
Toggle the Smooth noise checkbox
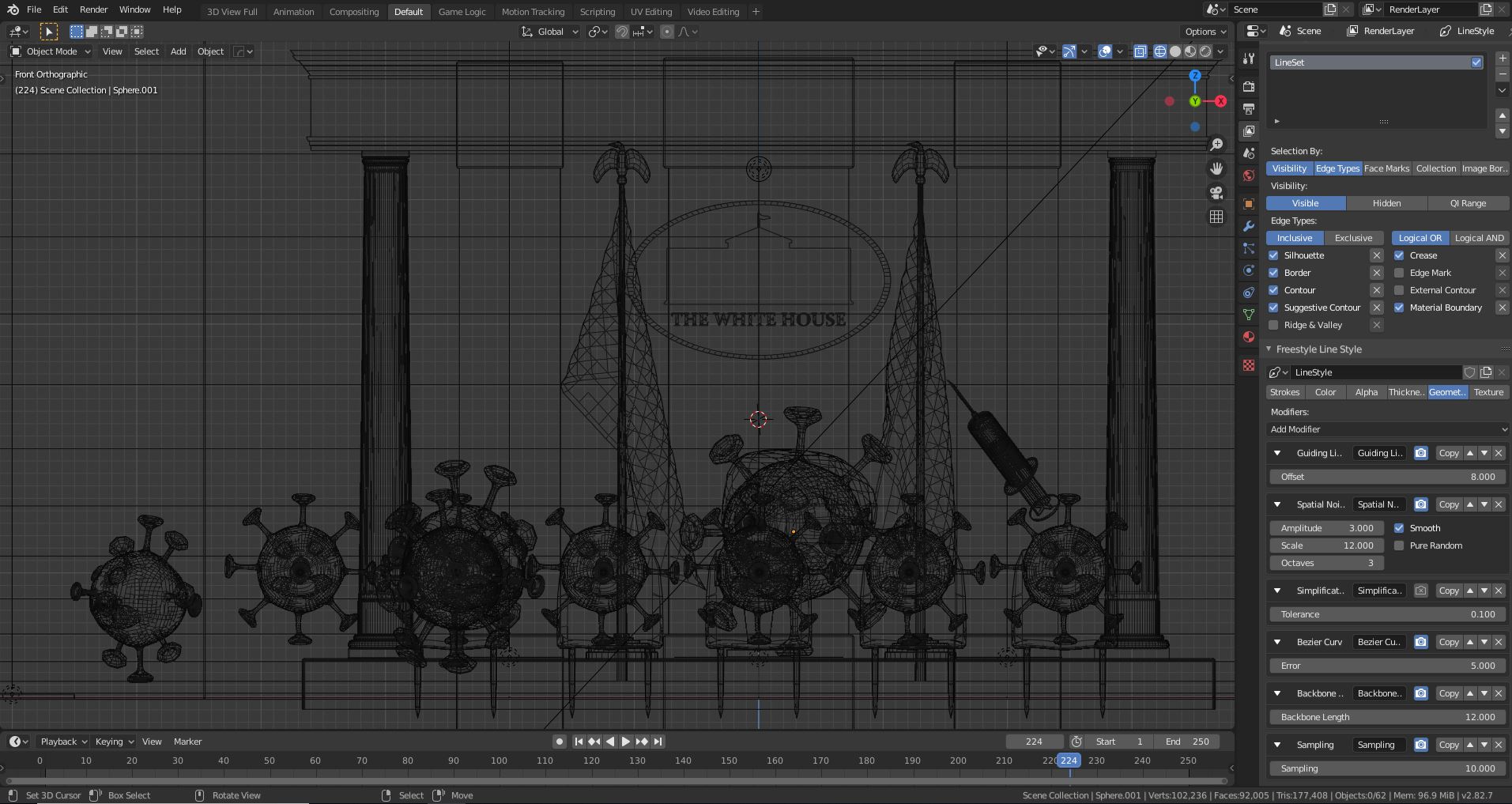(x=1399, y=528)
